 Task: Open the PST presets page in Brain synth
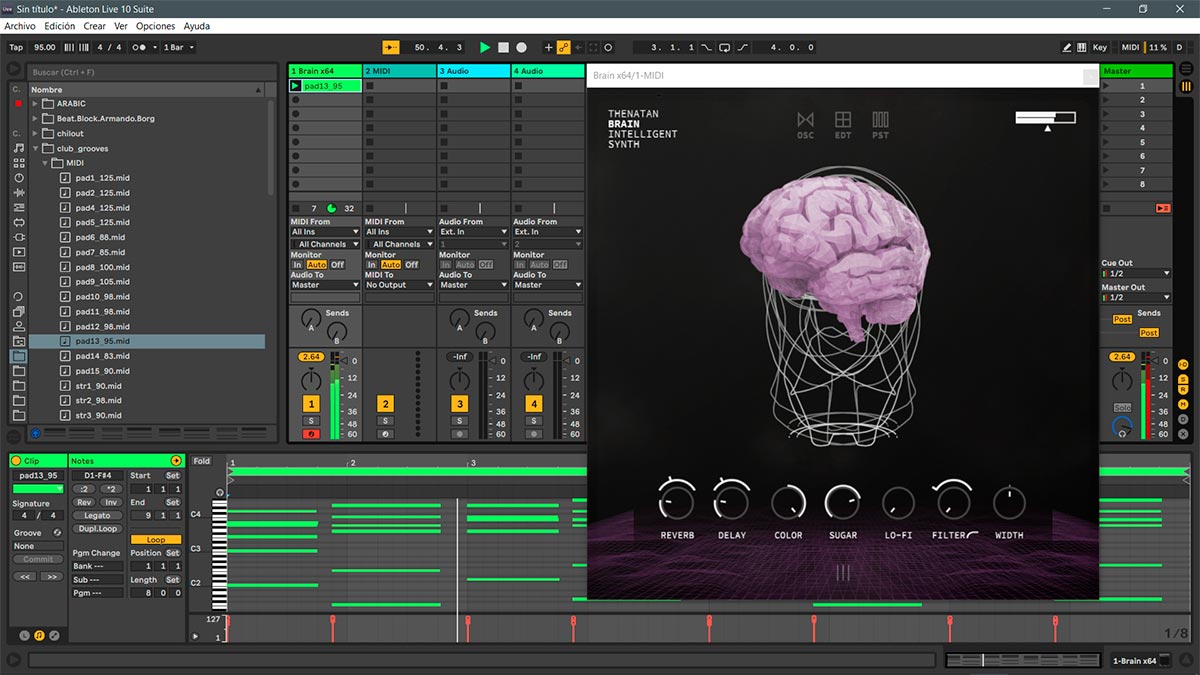pos(880,125)
